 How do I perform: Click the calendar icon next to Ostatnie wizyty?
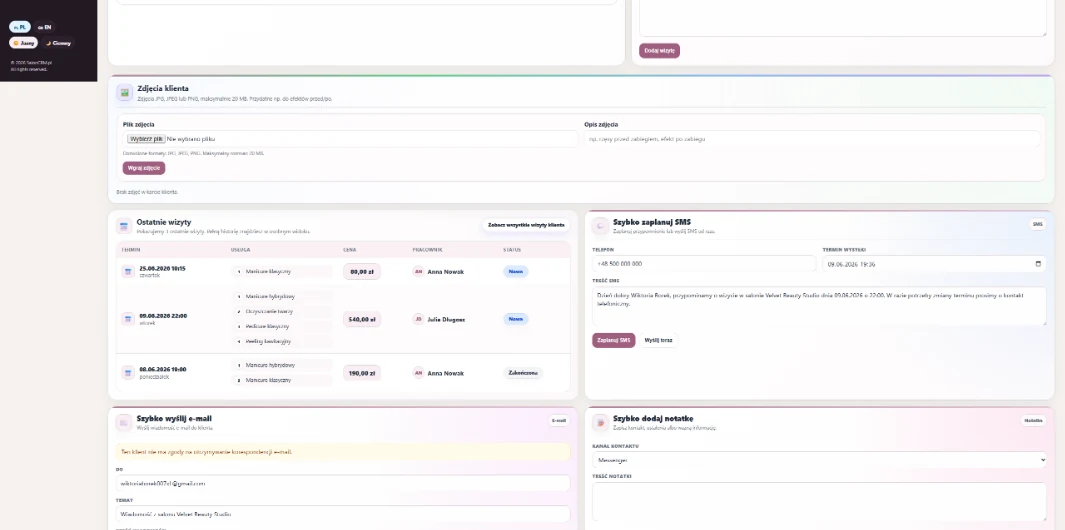(124, 226)
